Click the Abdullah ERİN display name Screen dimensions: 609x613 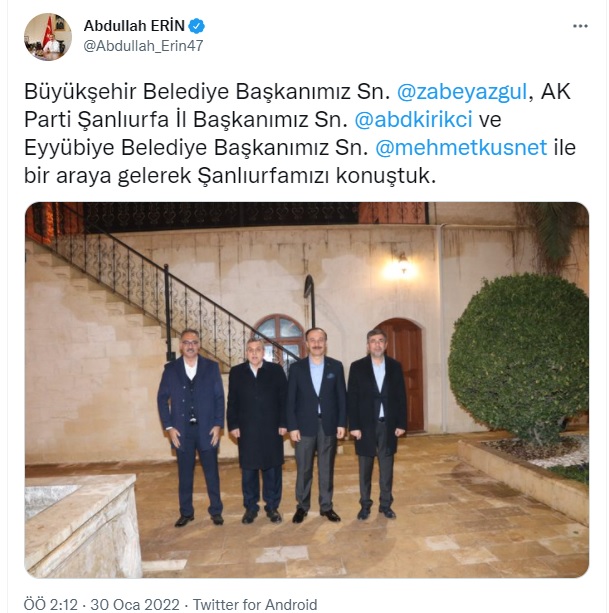coord(134,26)
